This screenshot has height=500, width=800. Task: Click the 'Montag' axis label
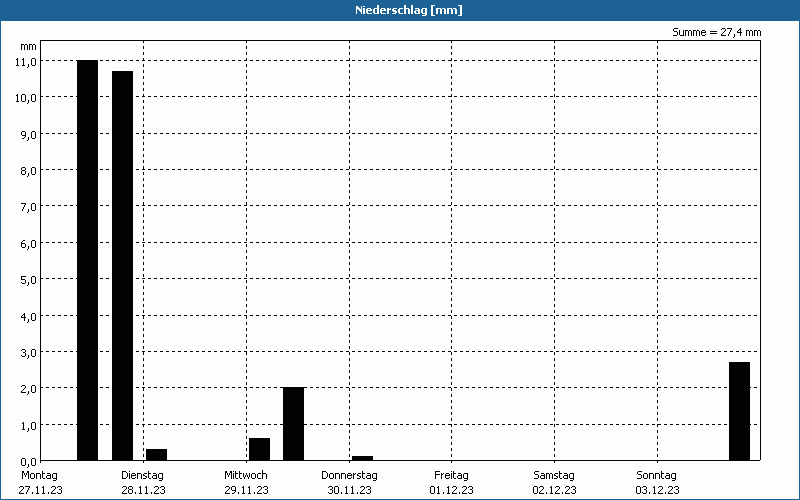point(39,476)
